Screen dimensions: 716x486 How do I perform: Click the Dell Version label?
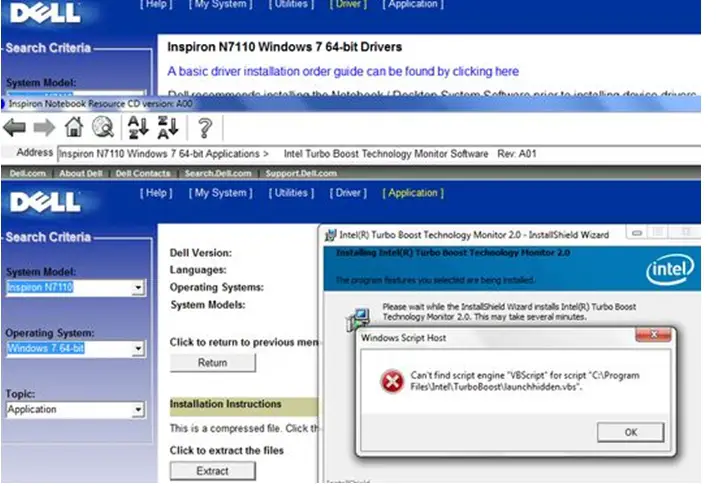[x=200, y=253]
